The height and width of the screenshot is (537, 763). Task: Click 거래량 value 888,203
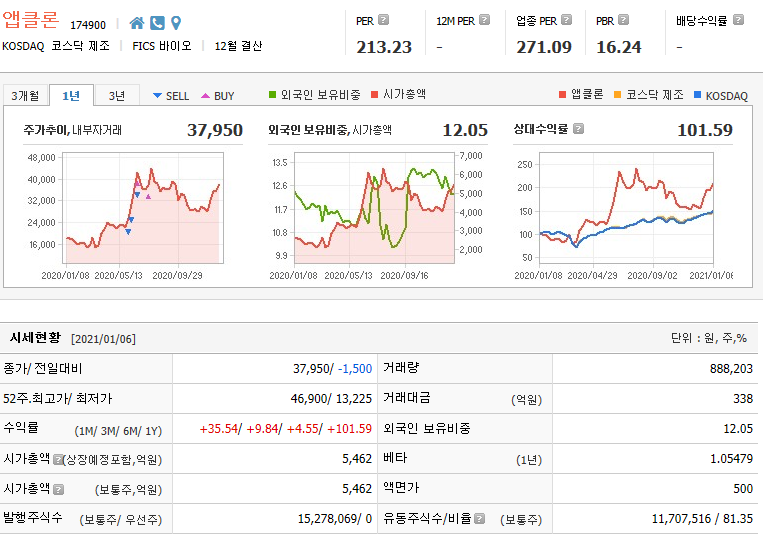tap(731, 369)
